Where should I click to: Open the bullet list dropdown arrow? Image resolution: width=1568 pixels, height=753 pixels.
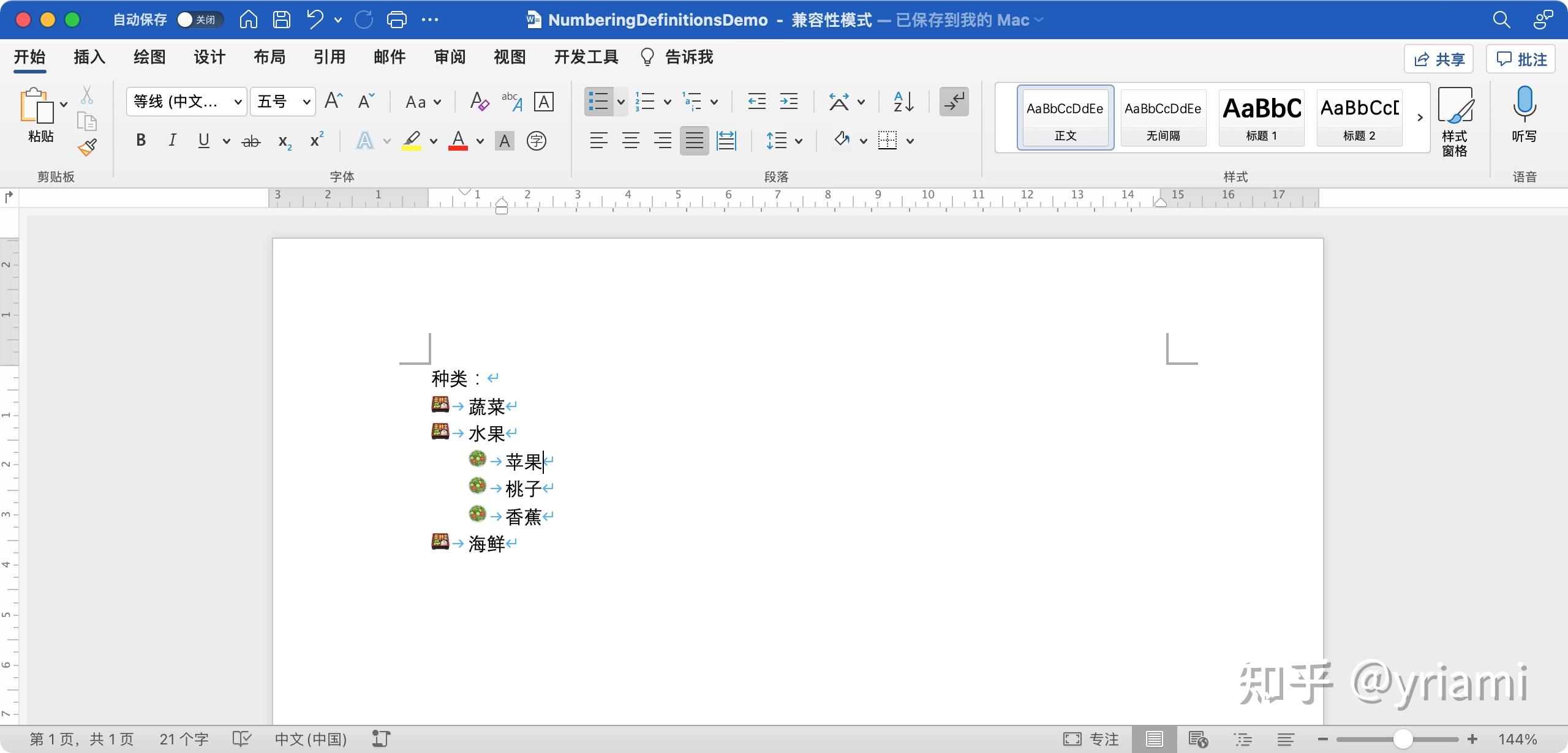click(x=621, y=102)
